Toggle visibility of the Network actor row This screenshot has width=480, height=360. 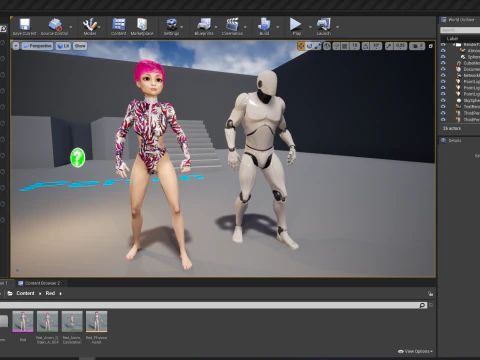[x=443, y=75]
